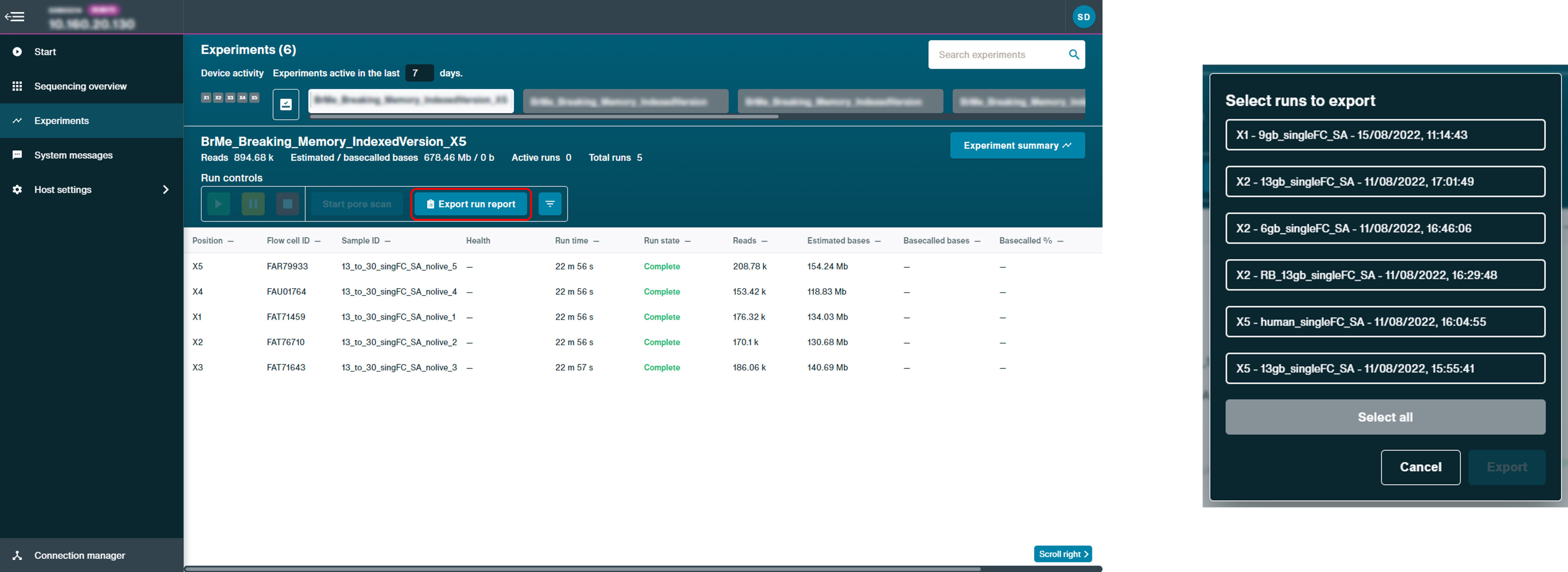
Task: Click the chart icon button beside experiment tabs
Action: [285, 104]
